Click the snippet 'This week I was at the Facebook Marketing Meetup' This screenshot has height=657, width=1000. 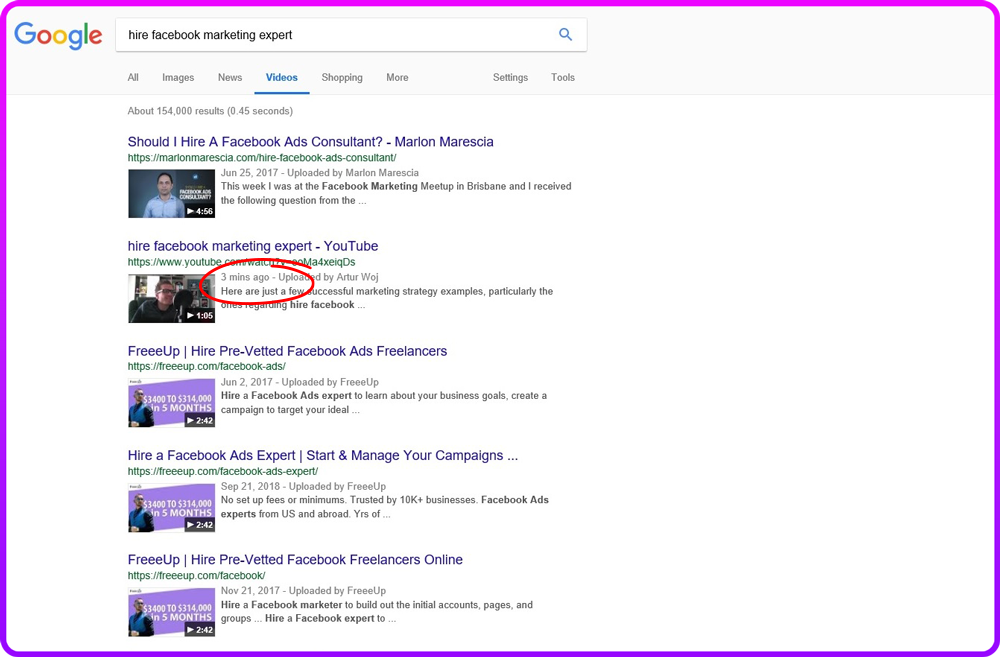pyautogui.click(x=396, y=193)
